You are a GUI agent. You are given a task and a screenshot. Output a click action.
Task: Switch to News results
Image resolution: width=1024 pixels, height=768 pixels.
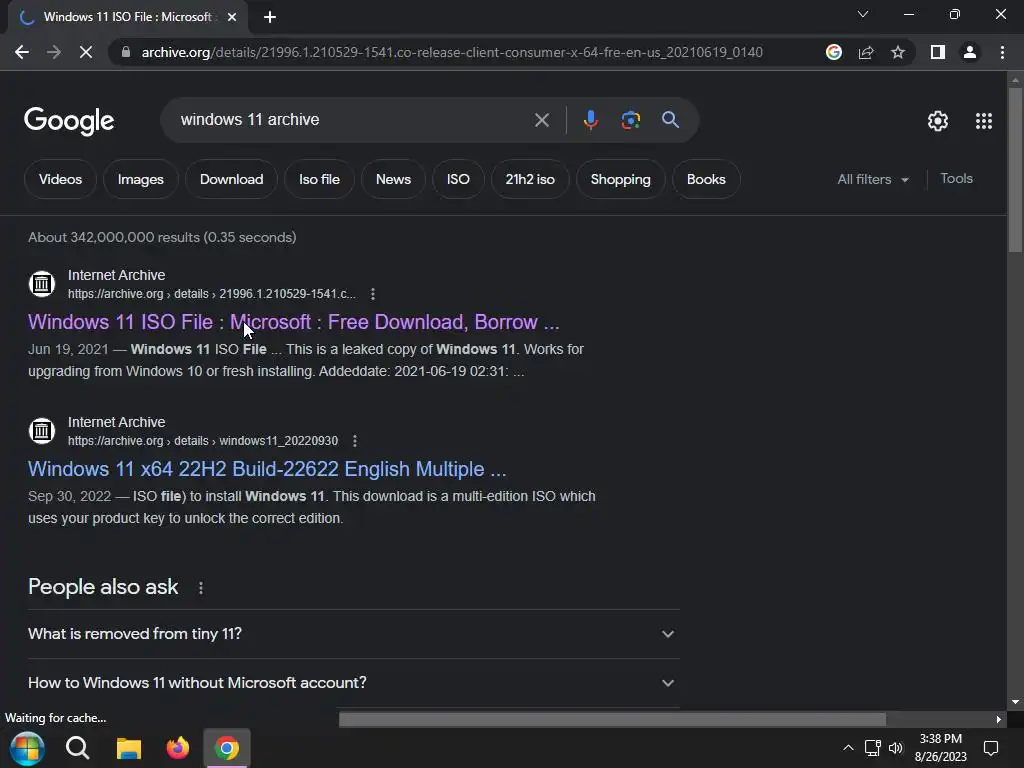pyautogui.click(x=393, y=179)
